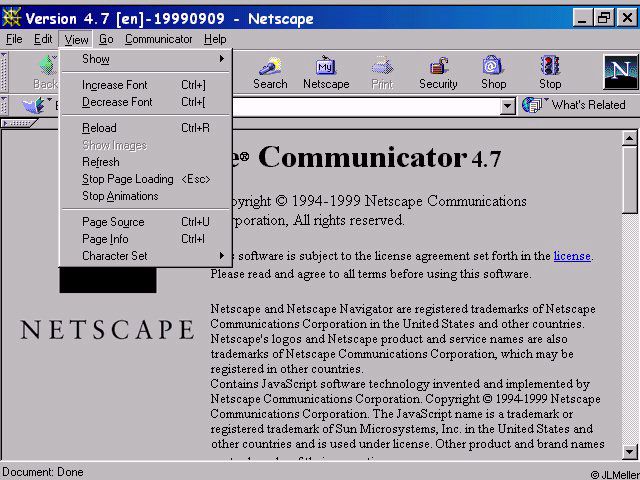
Task: Open the location field dropdown arrow
Action: coord(507,106)
